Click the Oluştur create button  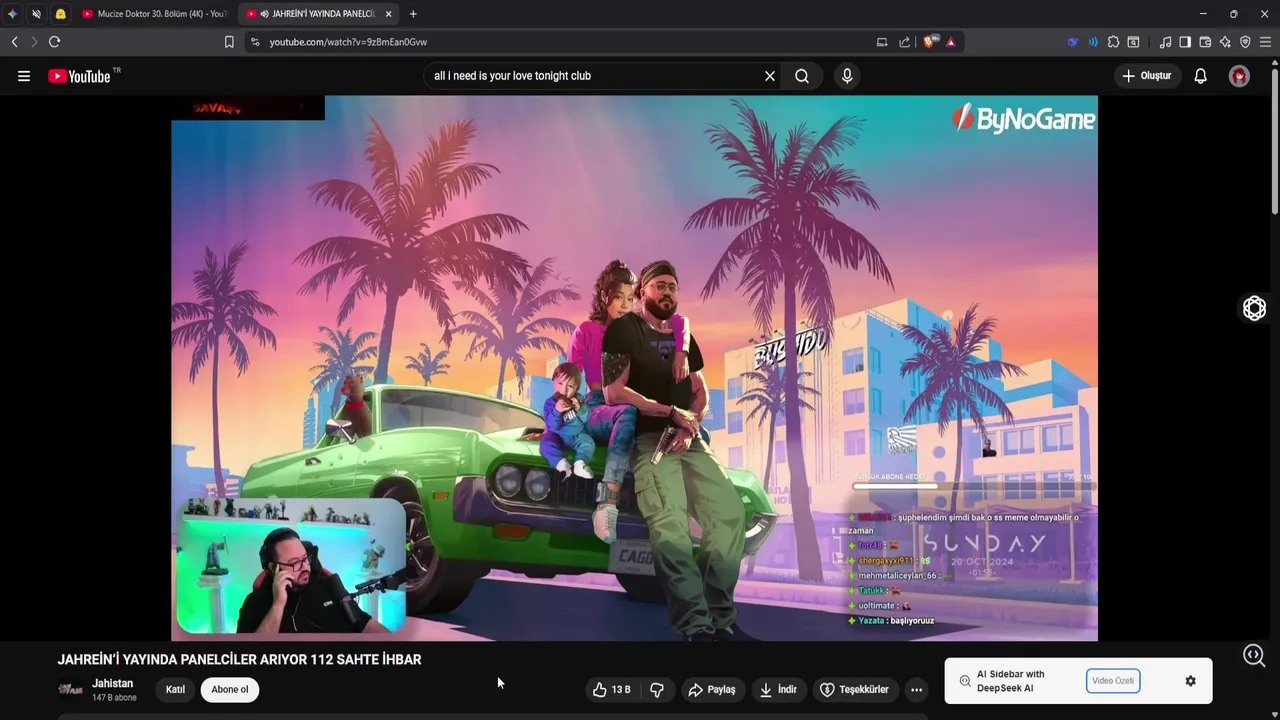[1147, 76]
